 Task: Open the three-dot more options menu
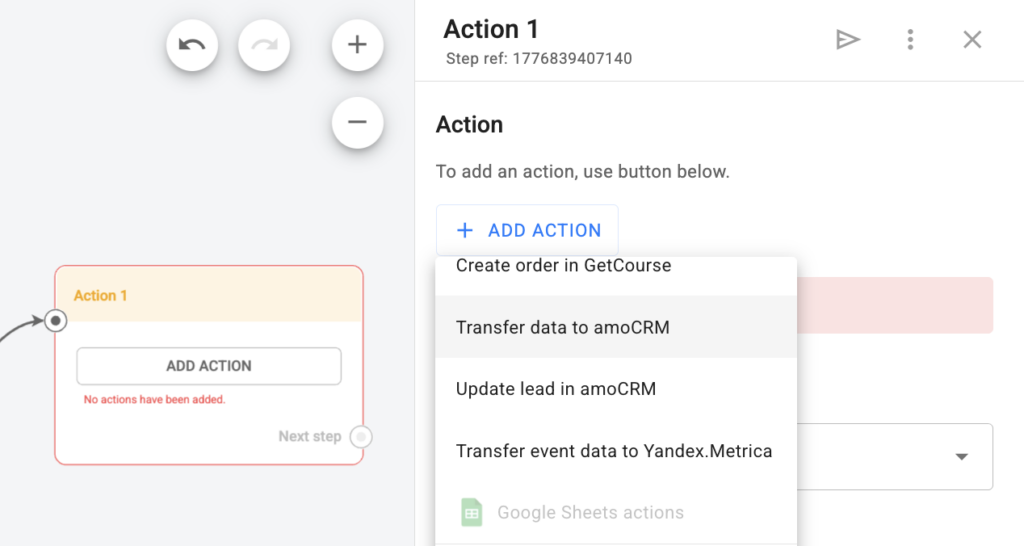coord(910,40)
